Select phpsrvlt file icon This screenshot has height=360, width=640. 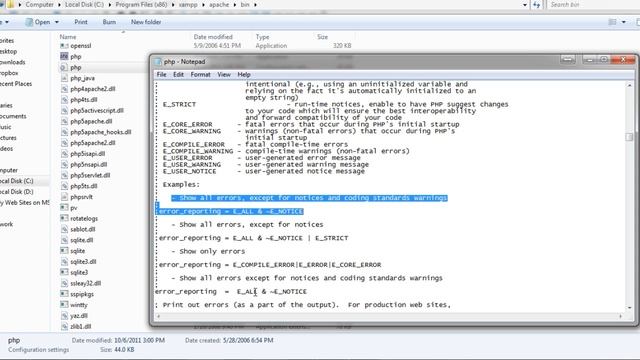click(x=64, y=197)
